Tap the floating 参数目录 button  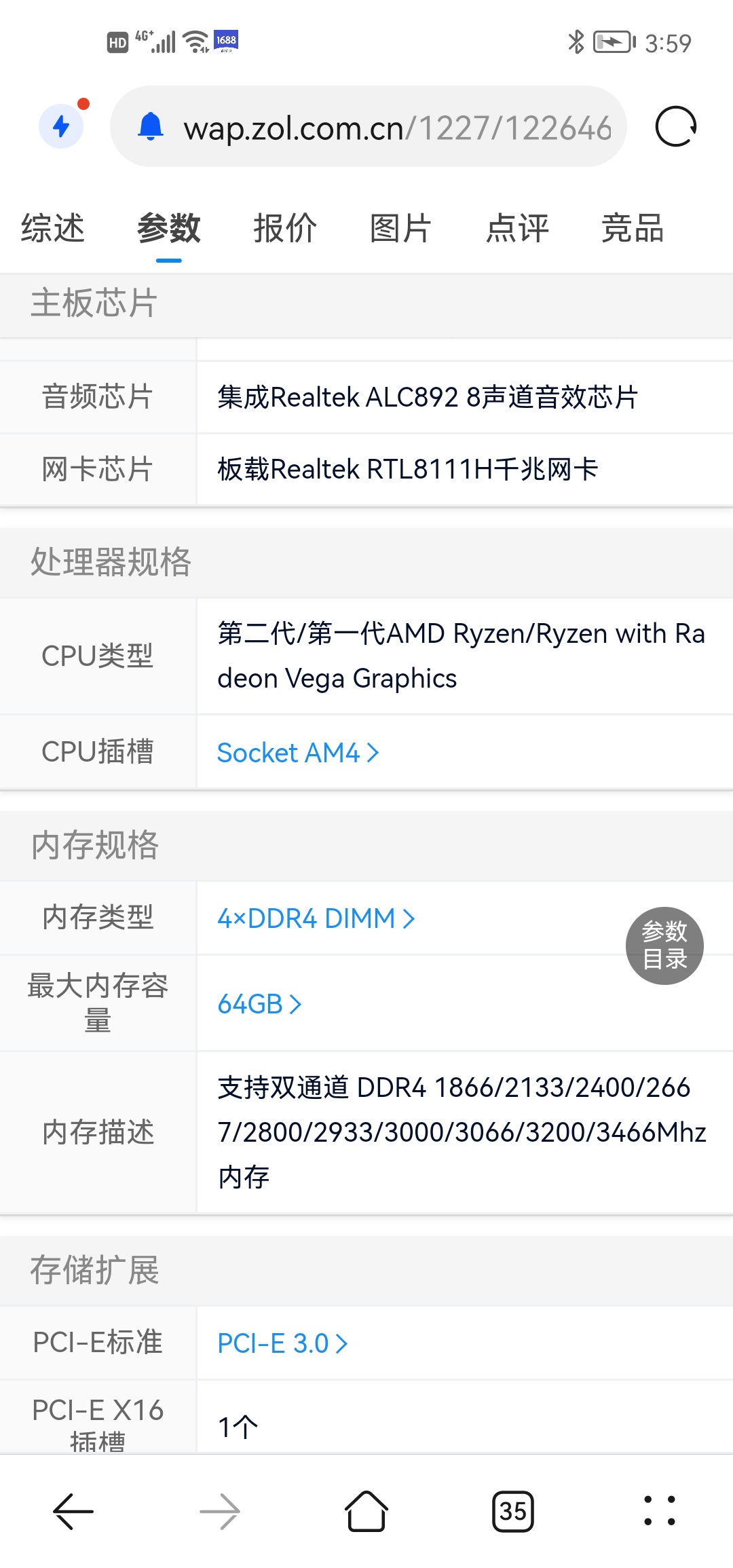coord(664,946)
